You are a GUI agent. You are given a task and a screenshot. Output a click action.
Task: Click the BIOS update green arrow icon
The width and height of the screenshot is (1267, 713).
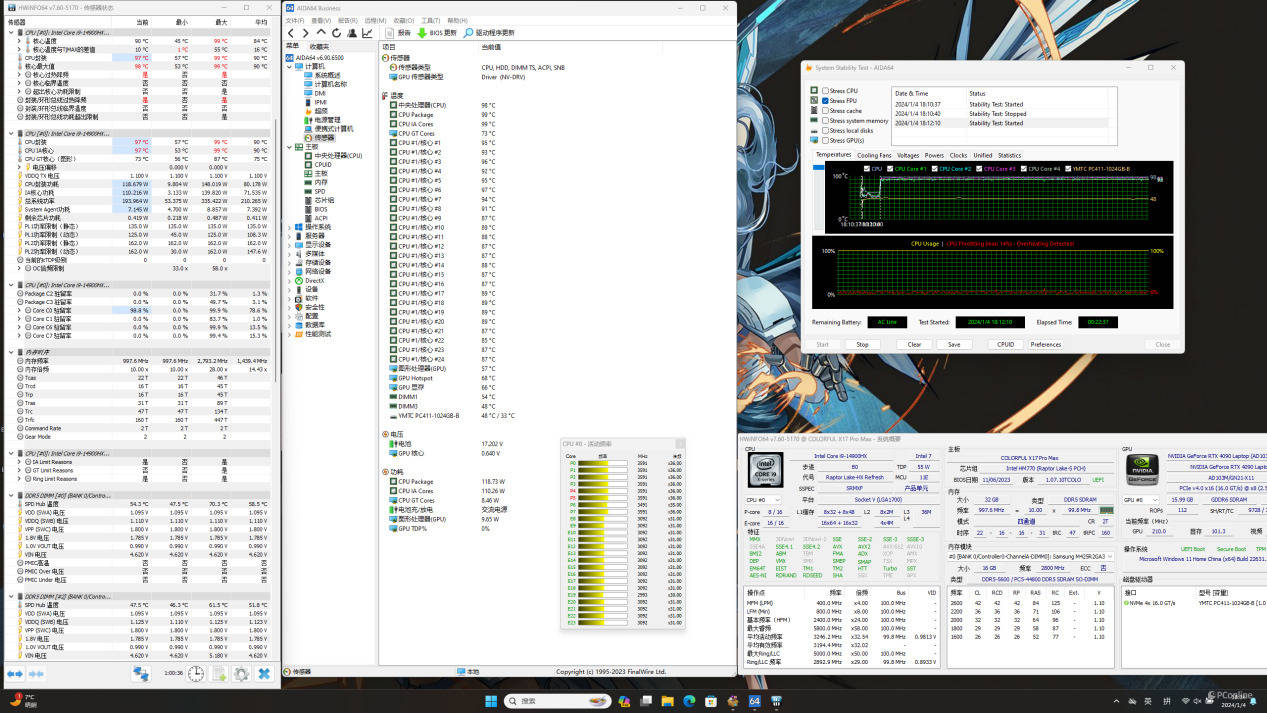tap(422, 33)
